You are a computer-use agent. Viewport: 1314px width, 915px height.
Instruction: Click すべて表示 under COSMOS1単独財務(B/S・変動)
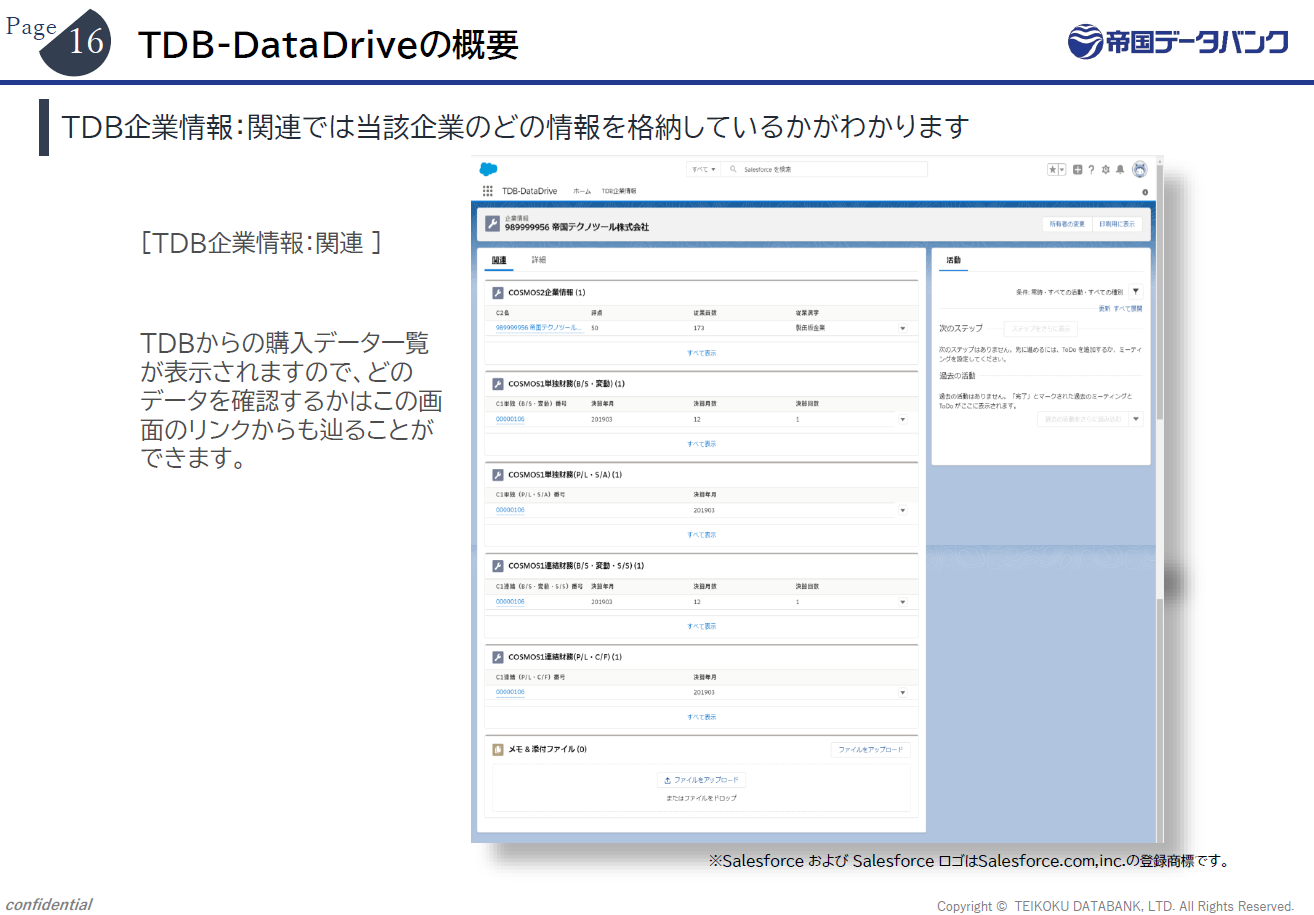pyautogui.click(x=702, y=444)
